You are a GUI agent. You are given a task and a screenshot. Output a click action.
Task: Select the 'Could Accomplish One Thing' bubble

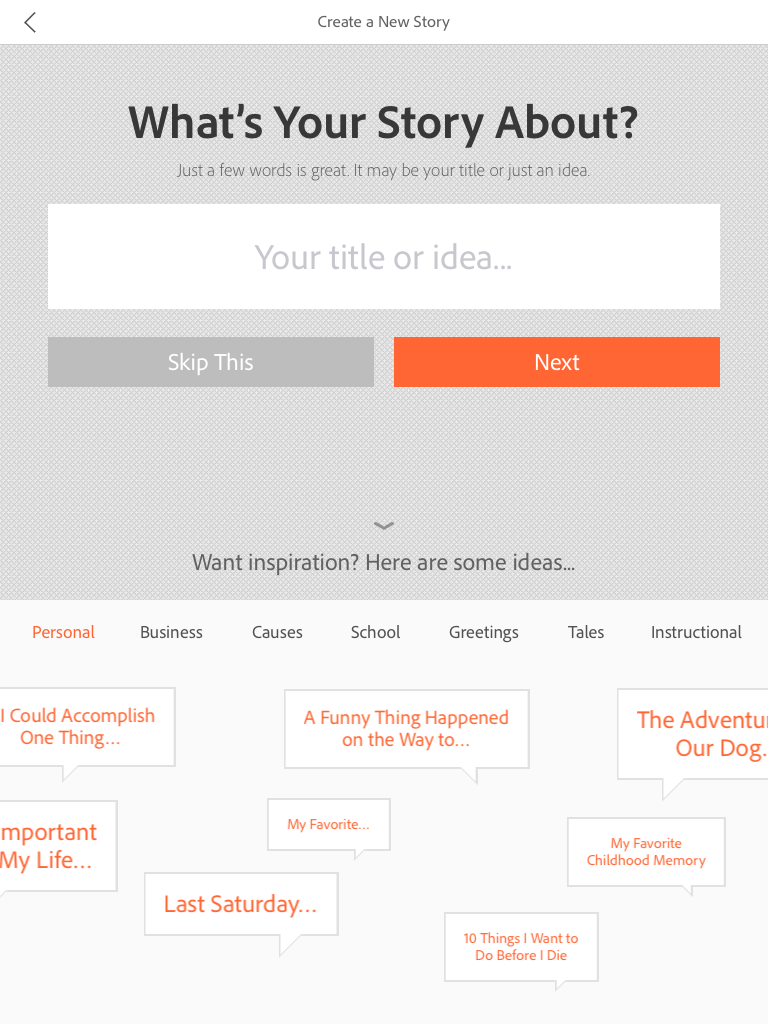[84, 727]
